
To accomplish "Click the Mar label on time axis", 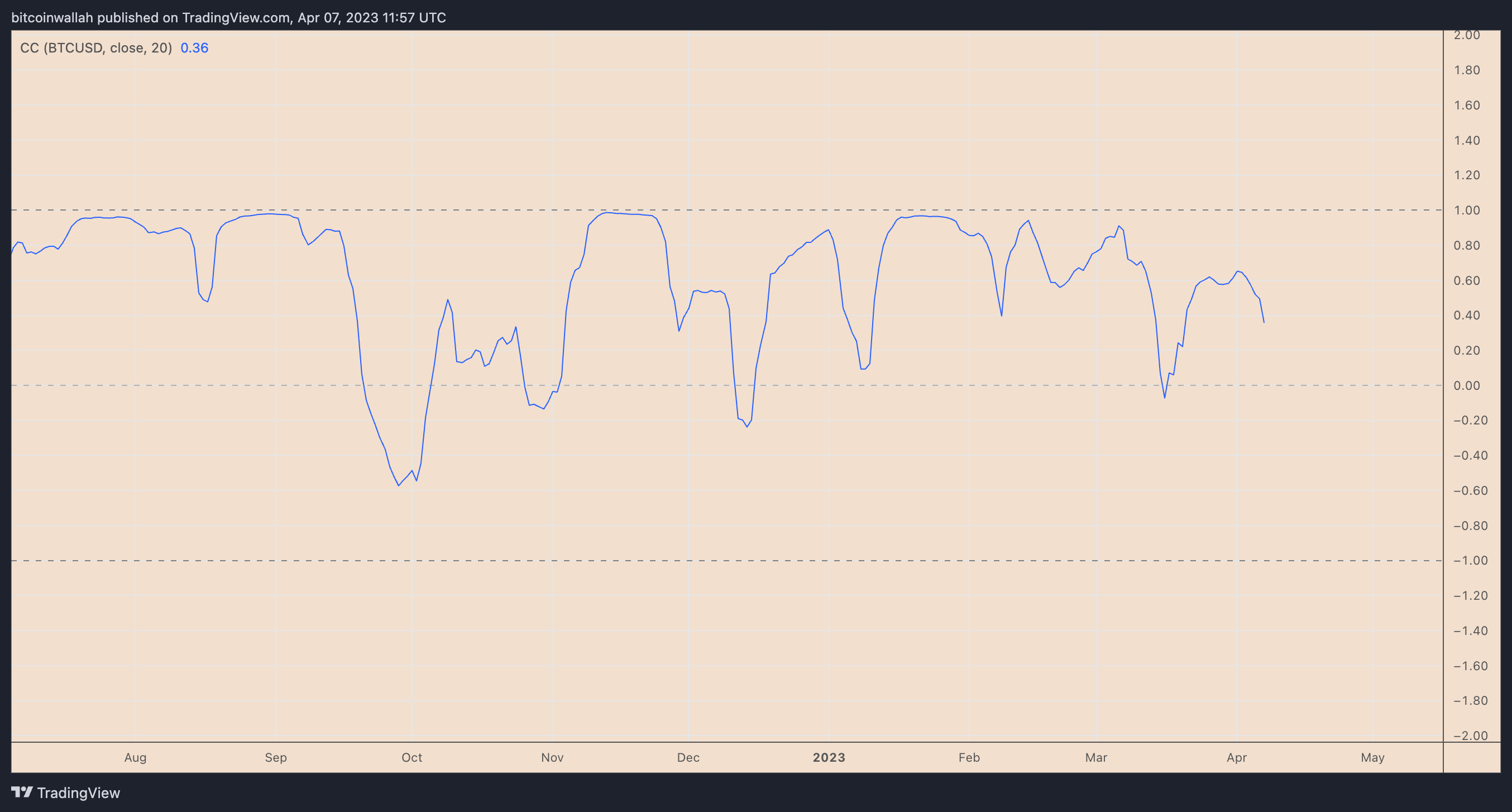I will point(1096,757).
